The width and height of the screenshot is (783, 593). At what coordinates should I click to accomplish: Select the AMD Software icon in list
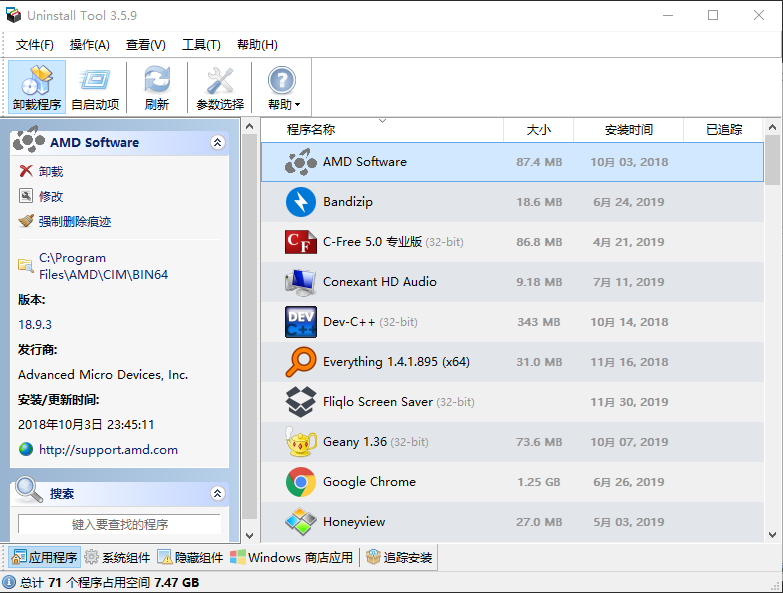301,162
